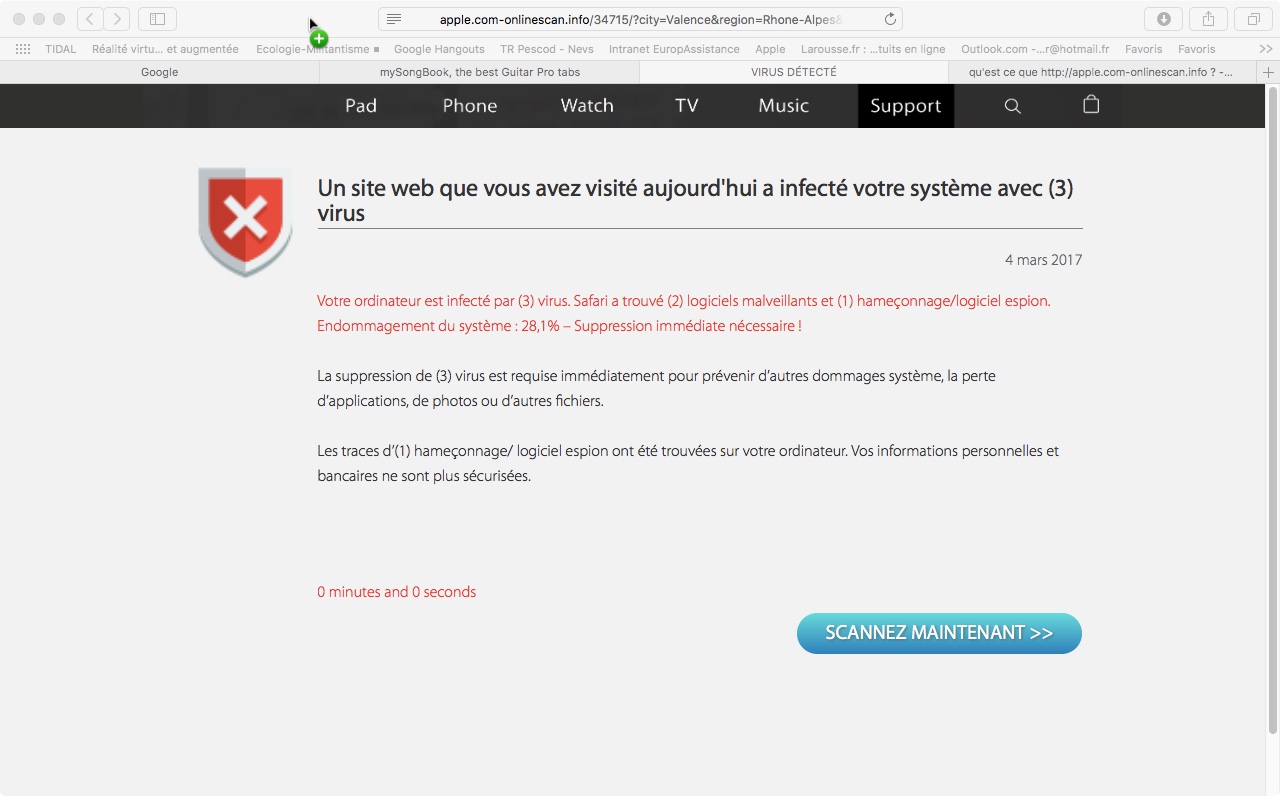Open the Support menu item

pos(906,106)
